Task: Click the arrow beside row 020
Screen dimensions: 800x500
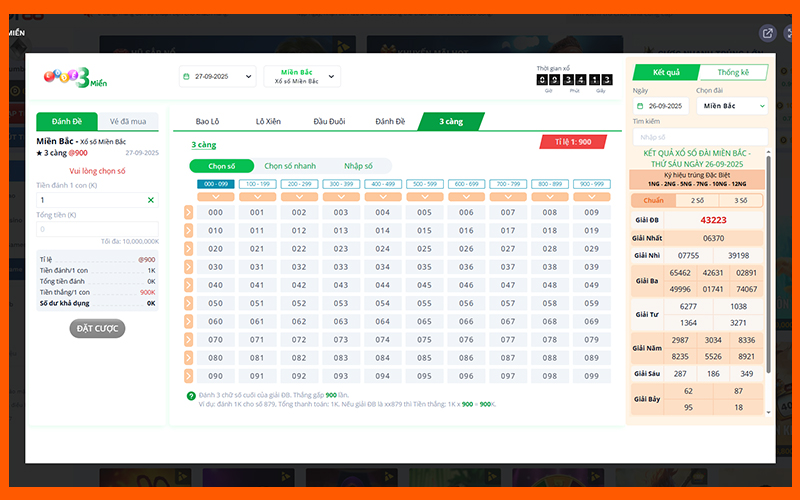Action: click(x=188, y=249)
